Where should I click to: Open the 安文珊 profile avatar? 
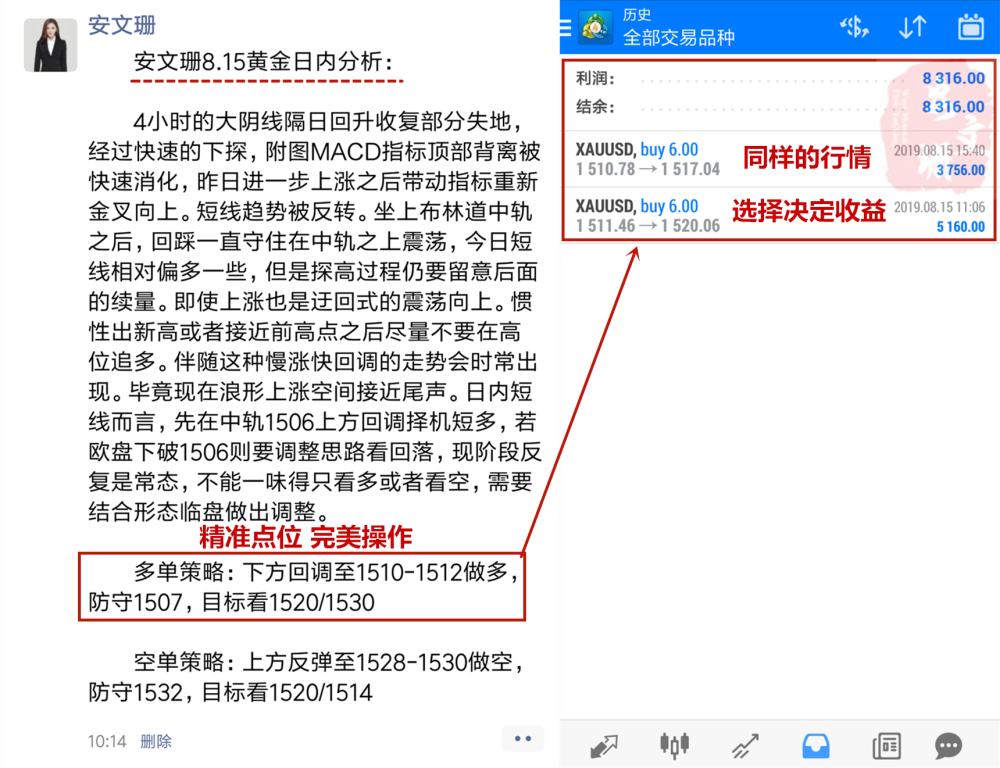50,45
